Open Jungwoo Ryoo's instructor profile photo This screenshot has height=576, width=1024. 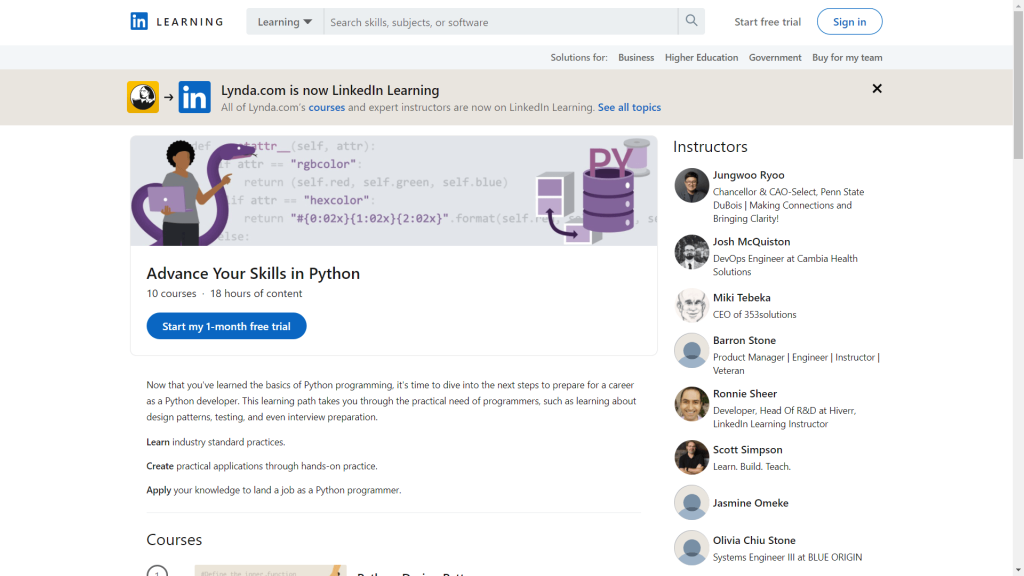point(691,186)
